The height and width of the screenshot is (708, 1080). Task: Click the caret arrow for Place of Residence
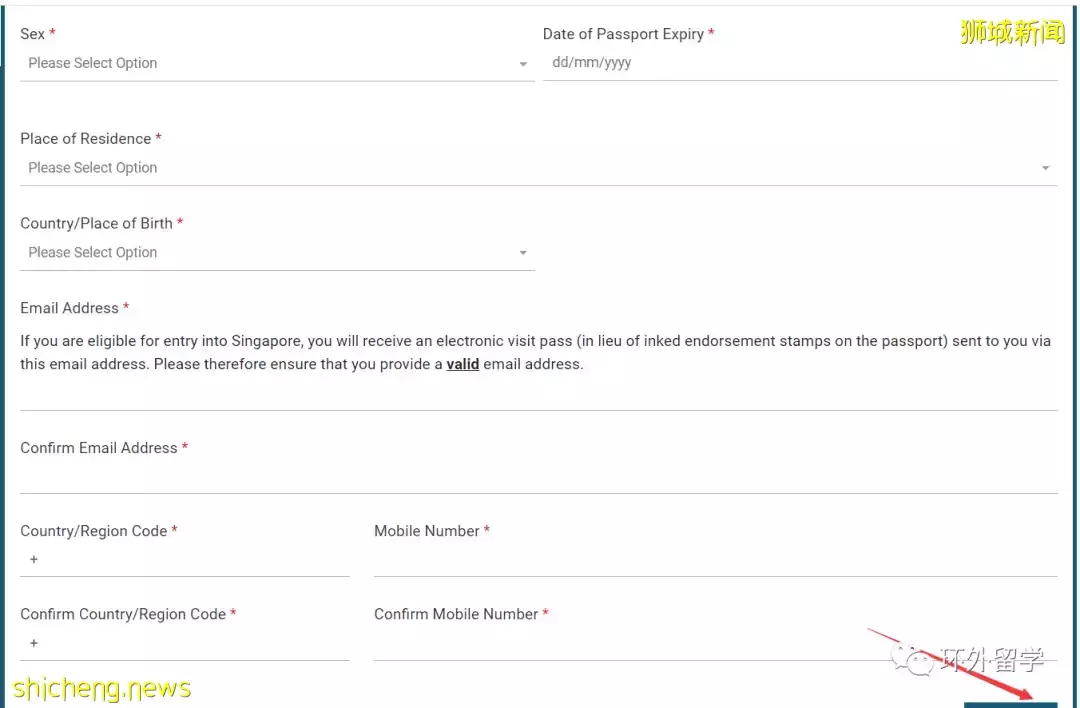click(x=1045, y=168)
